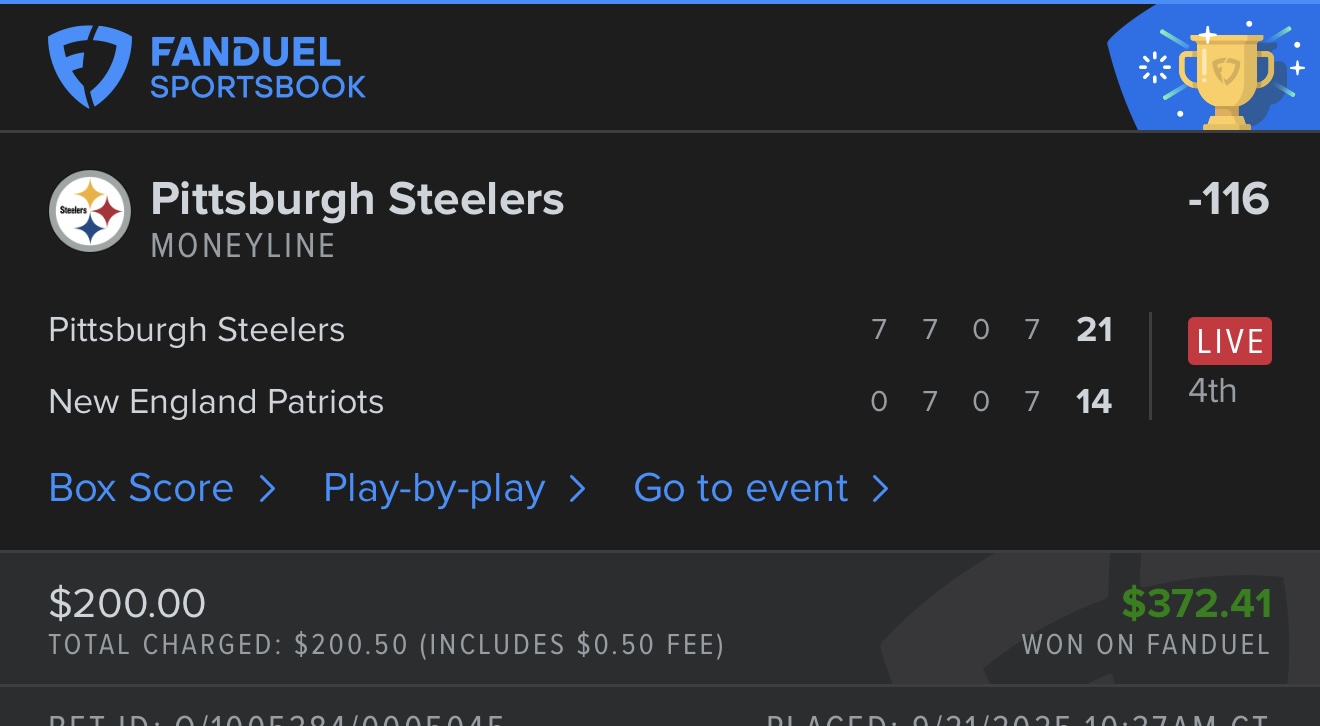1320x726 pixels.
Task: Open the Play-by-play link
Action: click(x=434, y=489)
